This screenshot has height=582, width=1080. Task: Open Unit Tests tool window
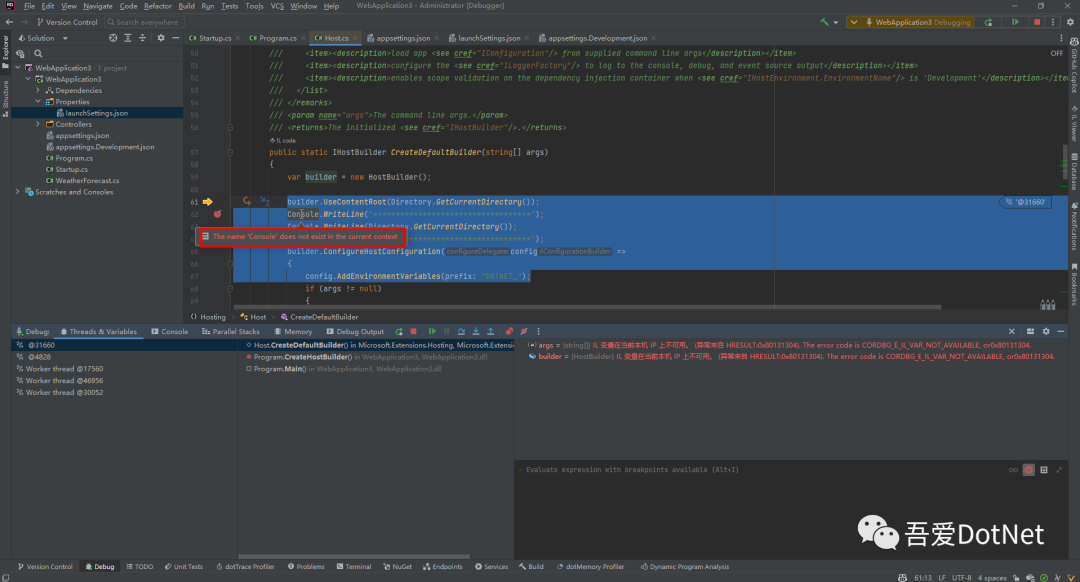pyautogui.click(x=184, y=566)
